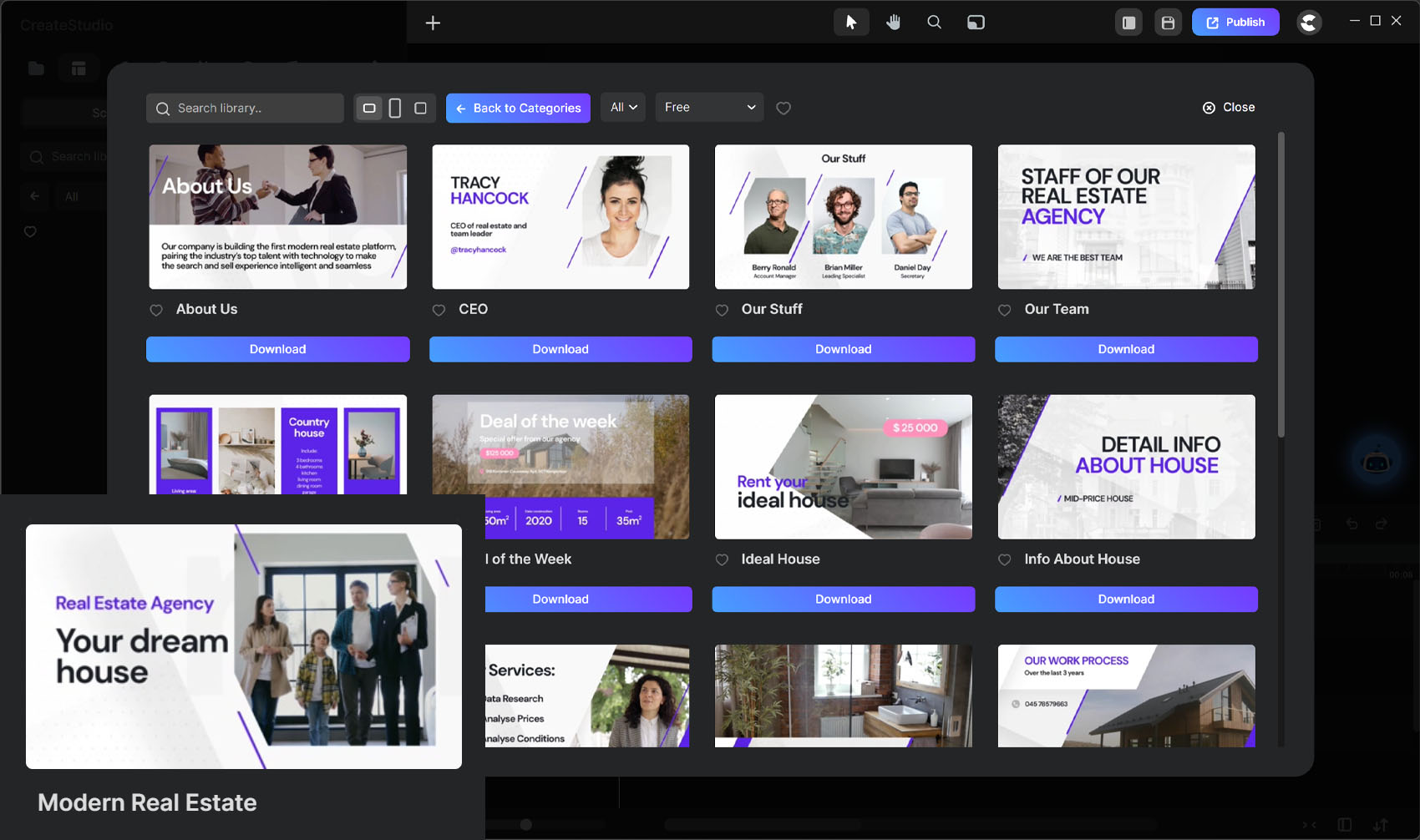The height and width of the screenshot is (840, 1420).
Task: Activate the hand pan tool
Action: [x=893, y=23]
